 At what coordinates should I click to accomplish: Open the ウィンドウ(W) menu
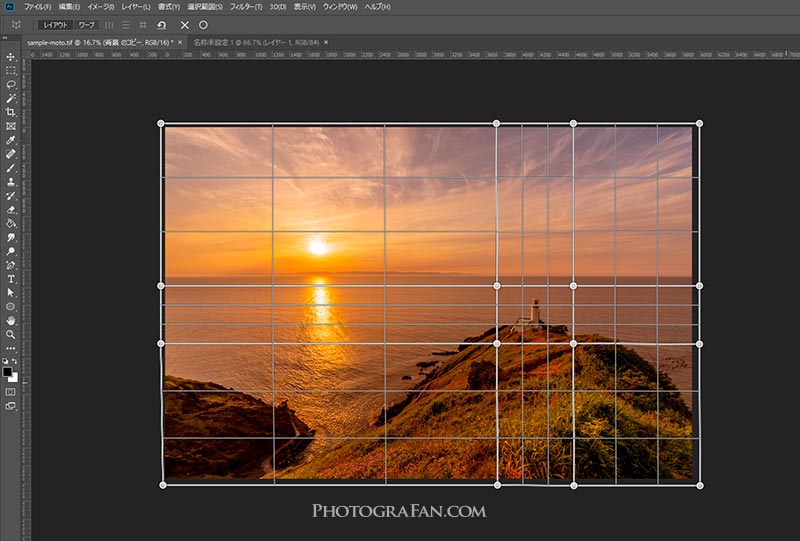(x=340, y=7)
